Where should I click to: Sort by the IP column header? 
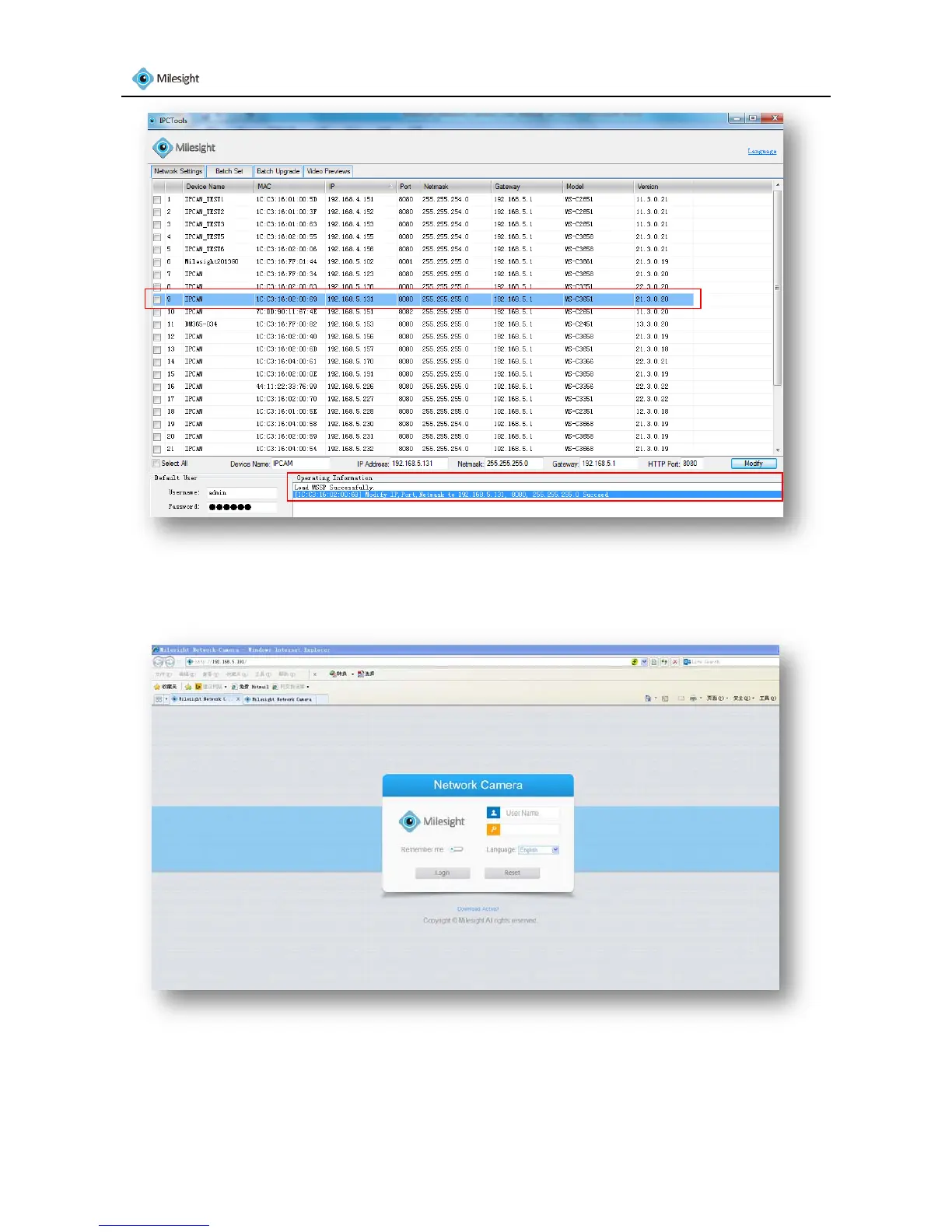coord(360,187)
